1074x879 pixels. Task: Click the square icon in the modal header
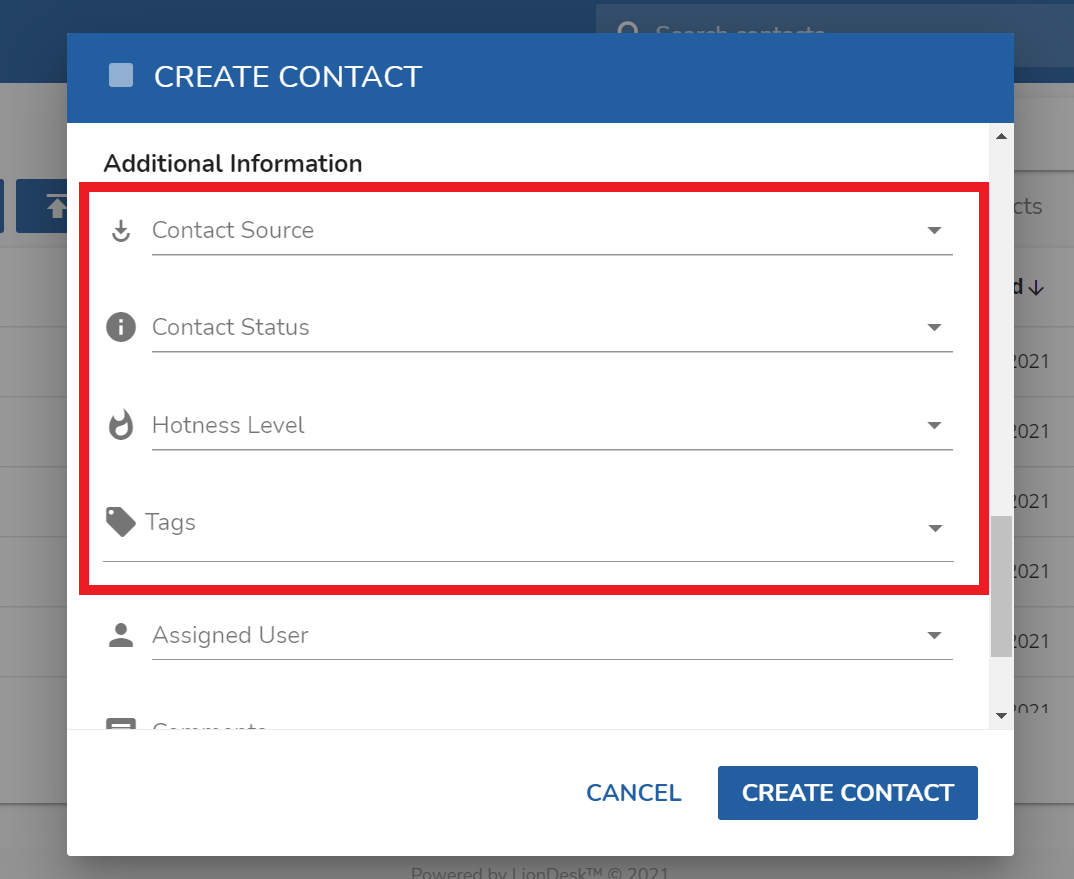(x=120, y=75)
